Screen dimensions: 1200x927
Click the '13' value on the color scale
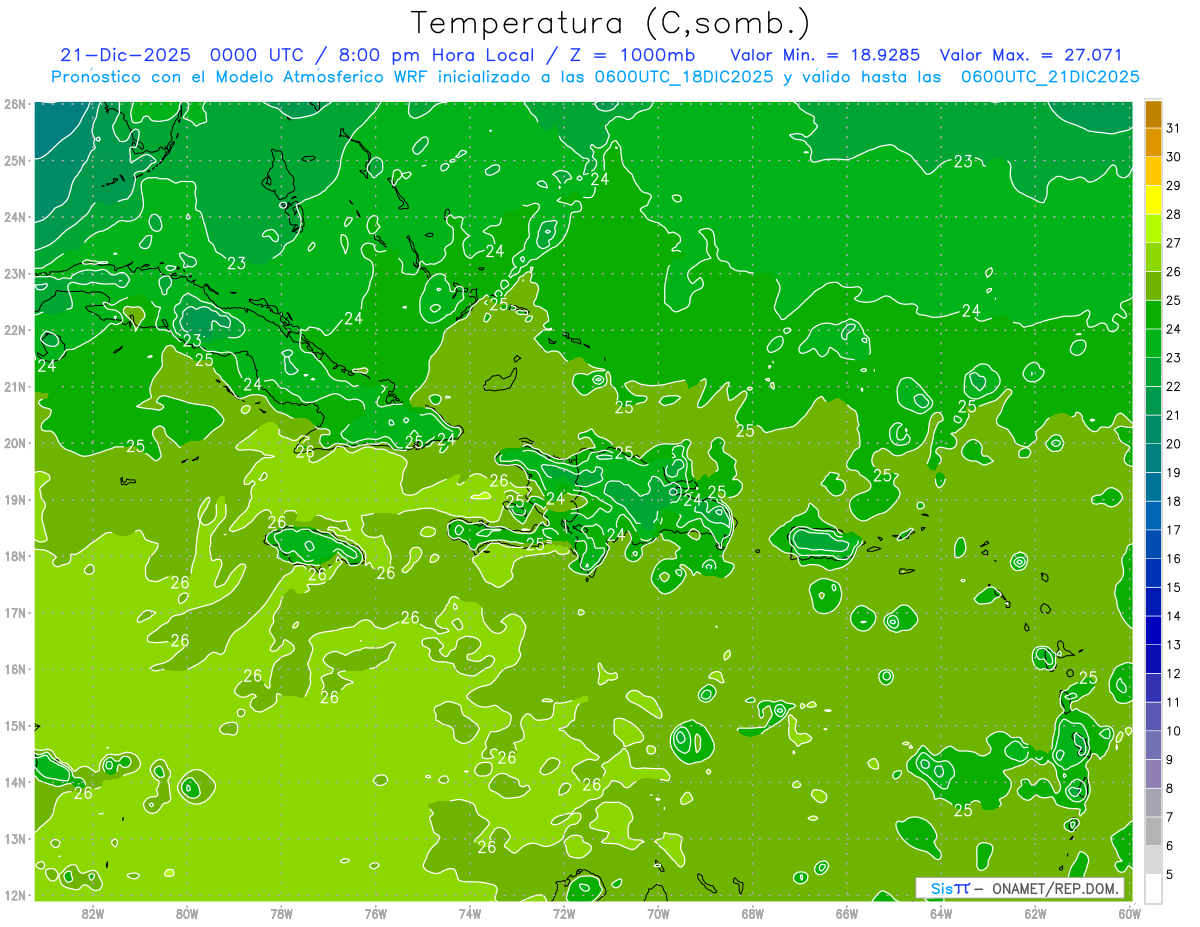(1174, 645)
